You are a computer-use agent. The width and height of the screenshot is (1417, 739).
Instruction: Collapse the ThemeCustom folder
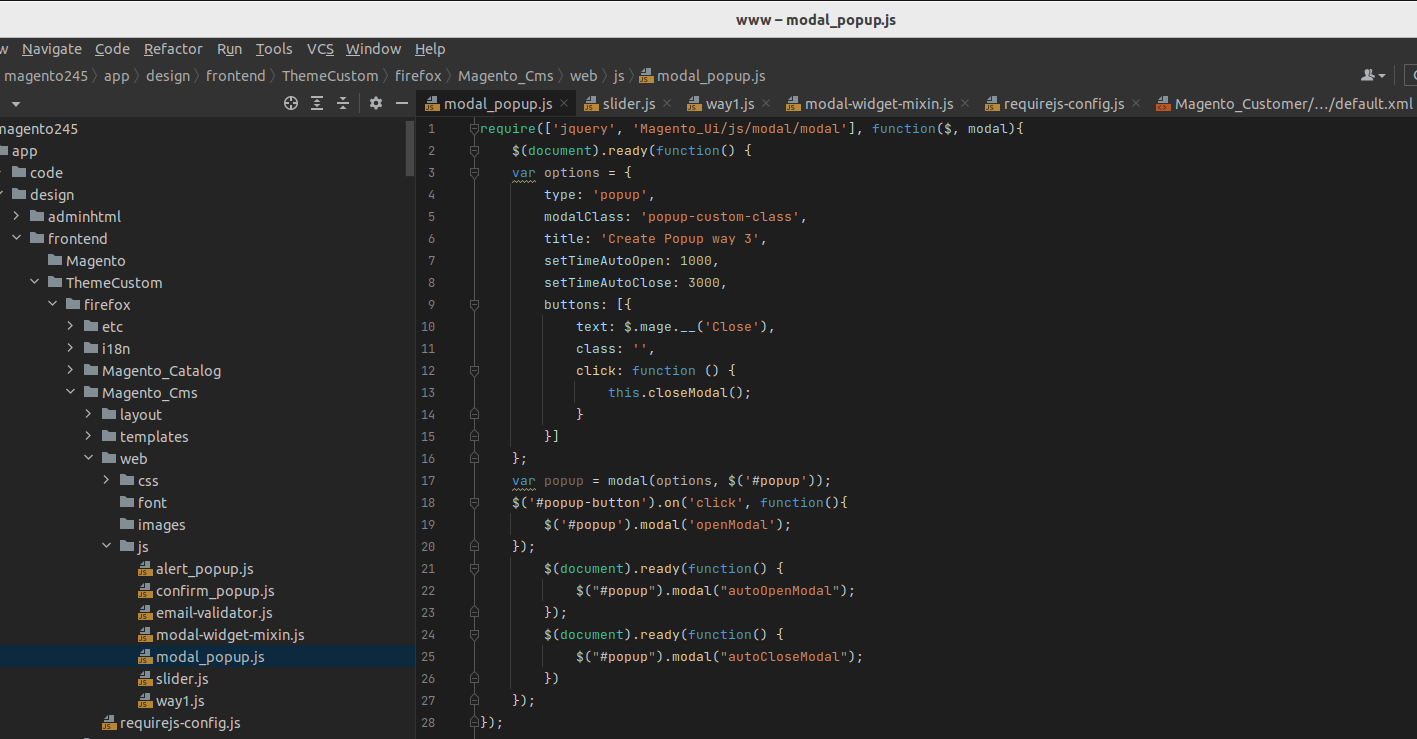click(x=35, y=283)
